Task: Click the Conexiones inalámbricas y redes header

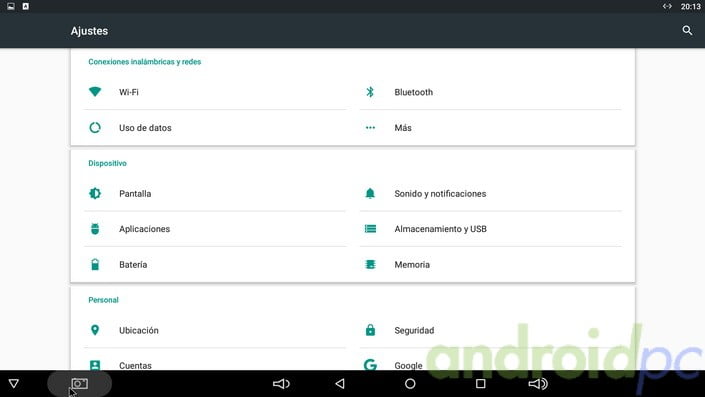Action: [x=144, y=62]
